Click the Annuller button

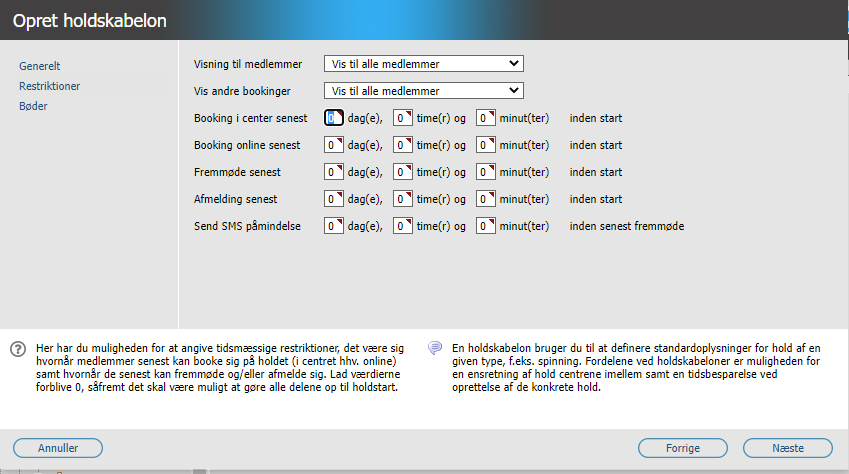point(58,448)
